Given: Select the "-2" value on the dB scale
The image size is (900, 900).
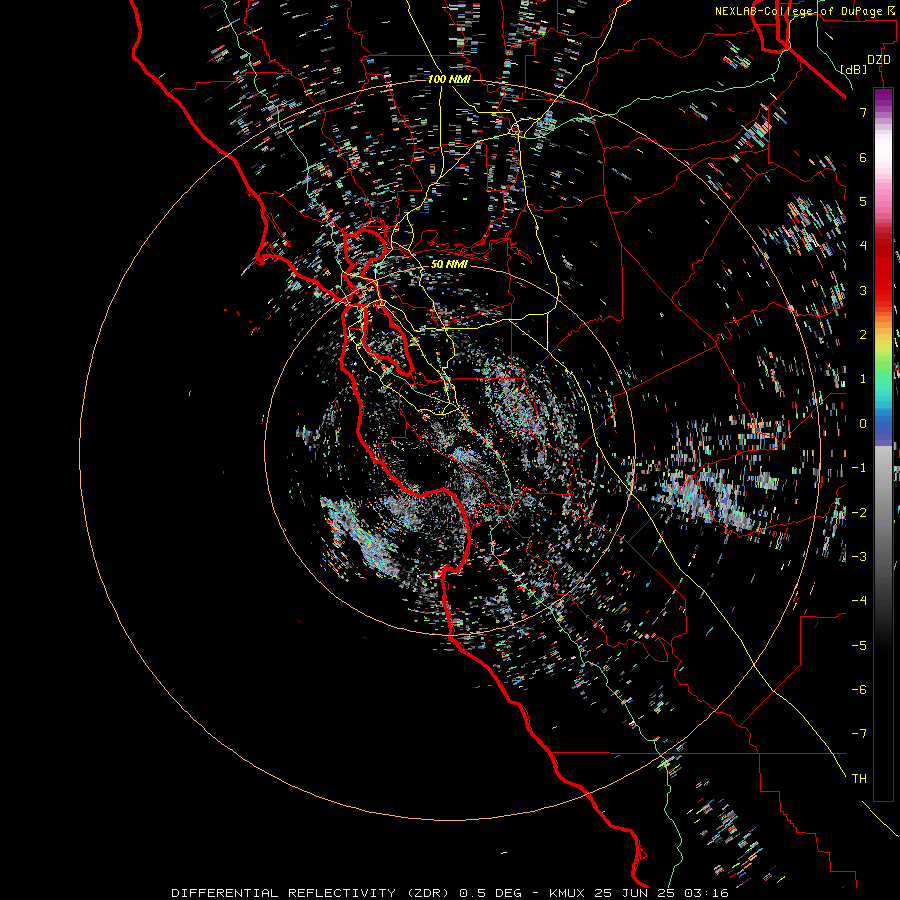Looking at the screenshot, I should (859, 512).
